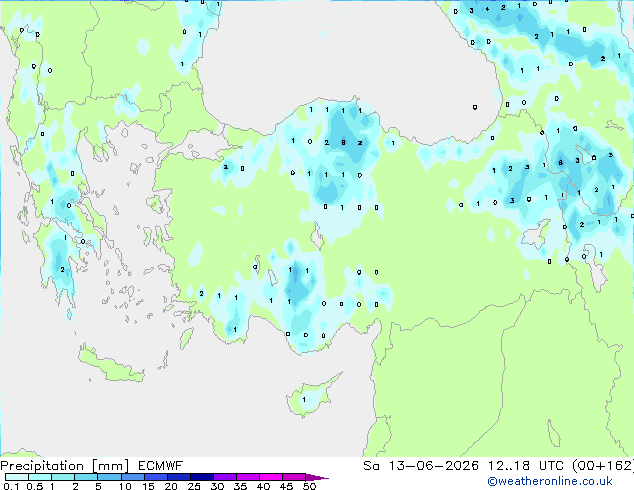Click the "5" legend scale label
634x490 pixels.
click(x=98, y=486)
